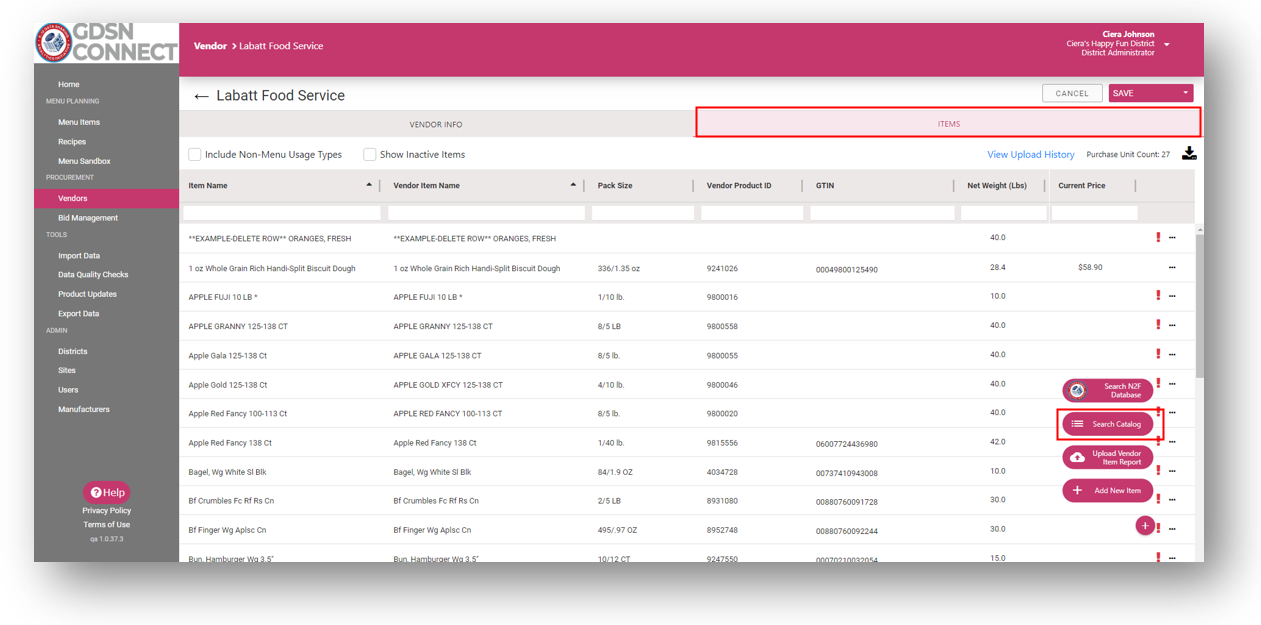Open the ellipsis menu for Bf Finger Wg Aplsc Cn
Image resolution: width=1261 pixels, height=625 pixels.
point(1172,529)
